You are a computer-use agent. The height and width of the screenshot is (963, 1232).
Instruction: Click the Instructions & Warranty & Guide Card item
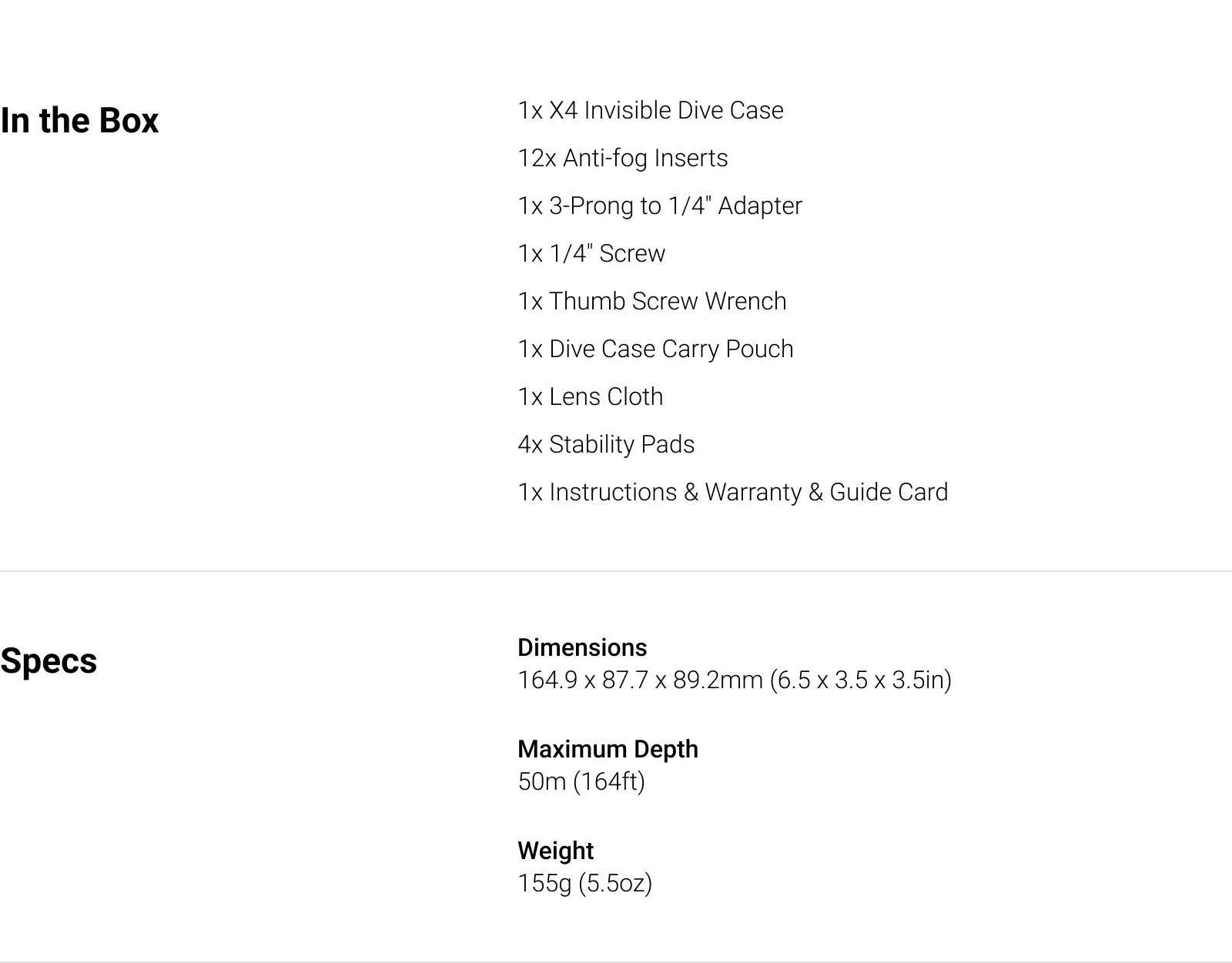pos(733,493)
